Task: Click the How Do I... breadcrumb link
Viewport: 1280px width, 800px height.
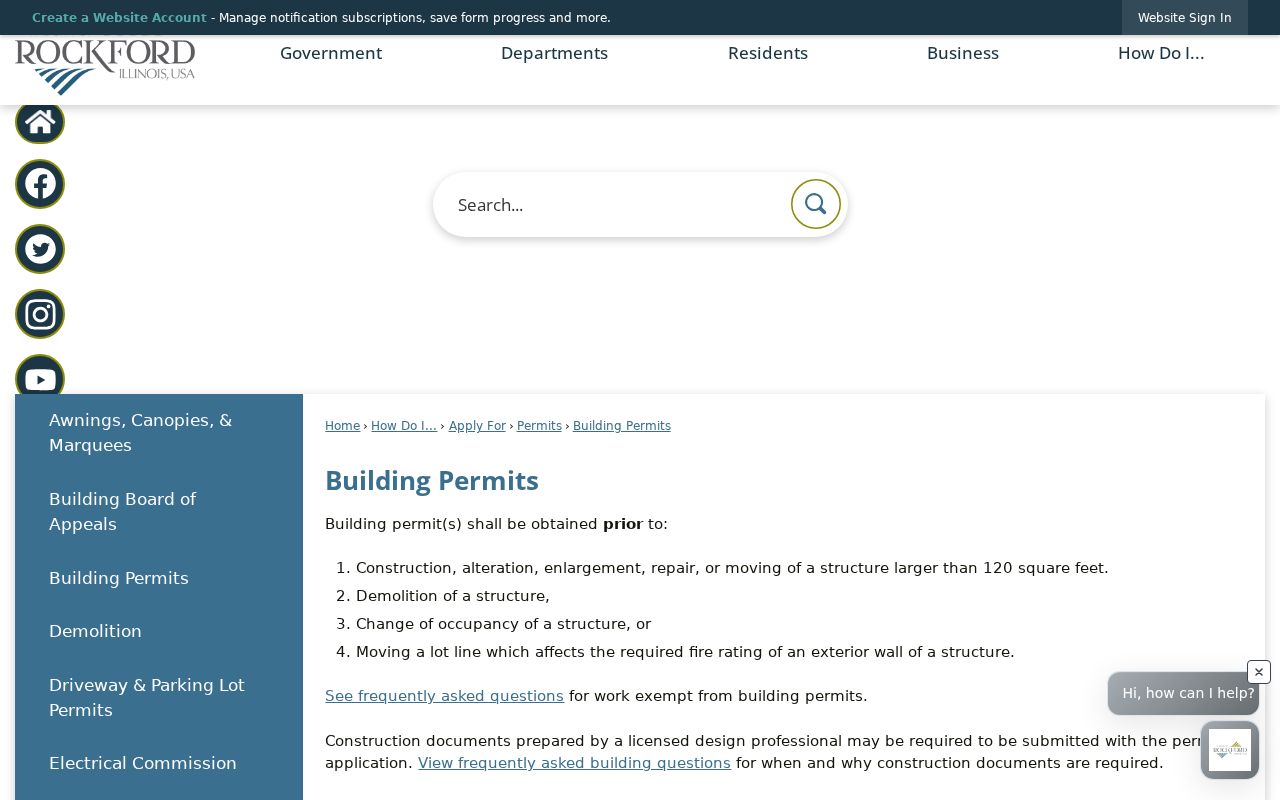Action: (x=404, y=426)
